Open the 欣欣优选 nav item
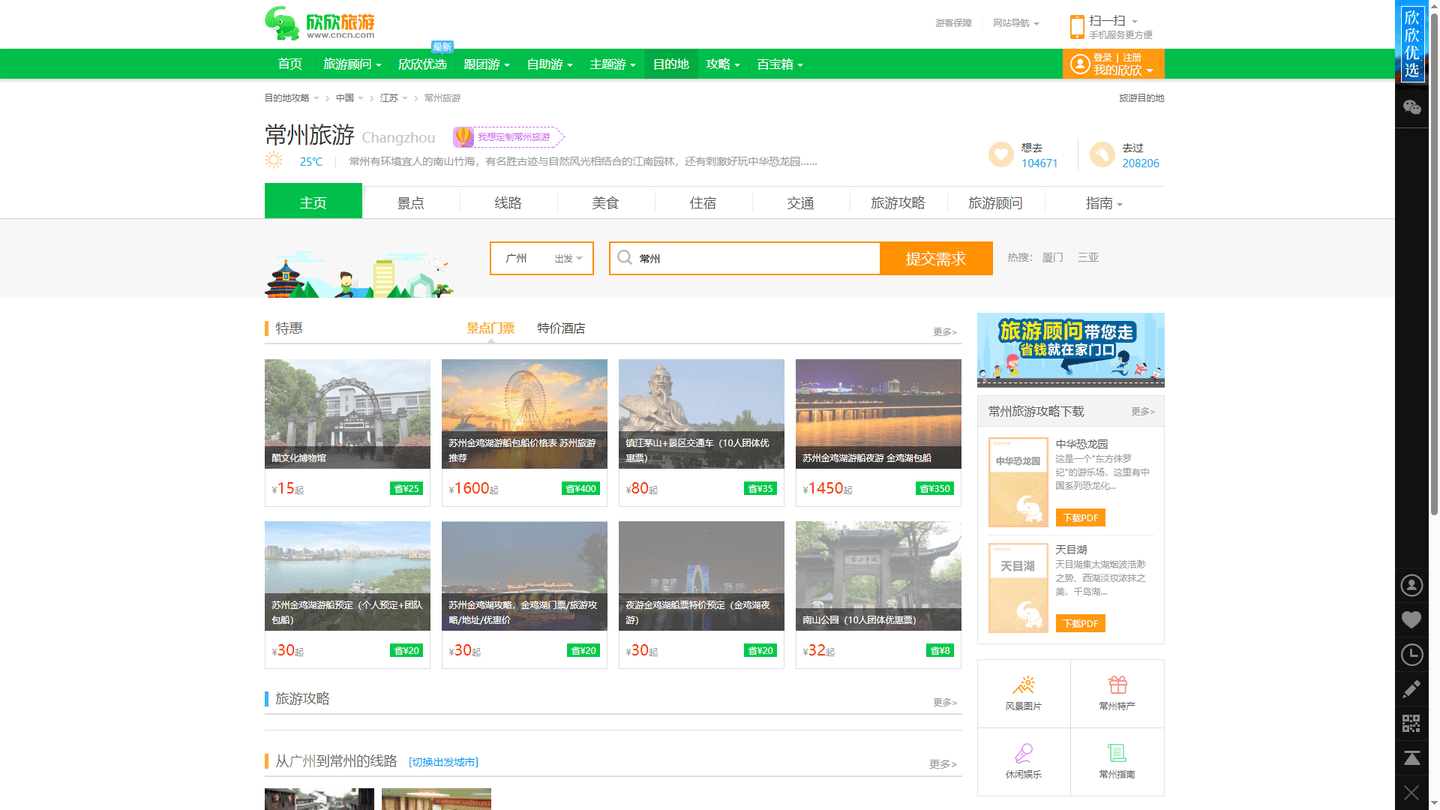1440x810 pixels. (422, 64)
